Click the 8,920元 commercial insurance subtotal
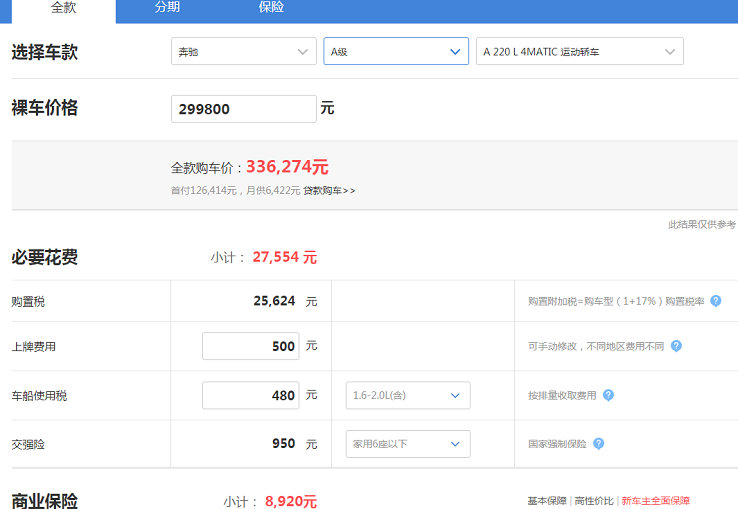This screenshot has width=738, height=509. (290, 501)
